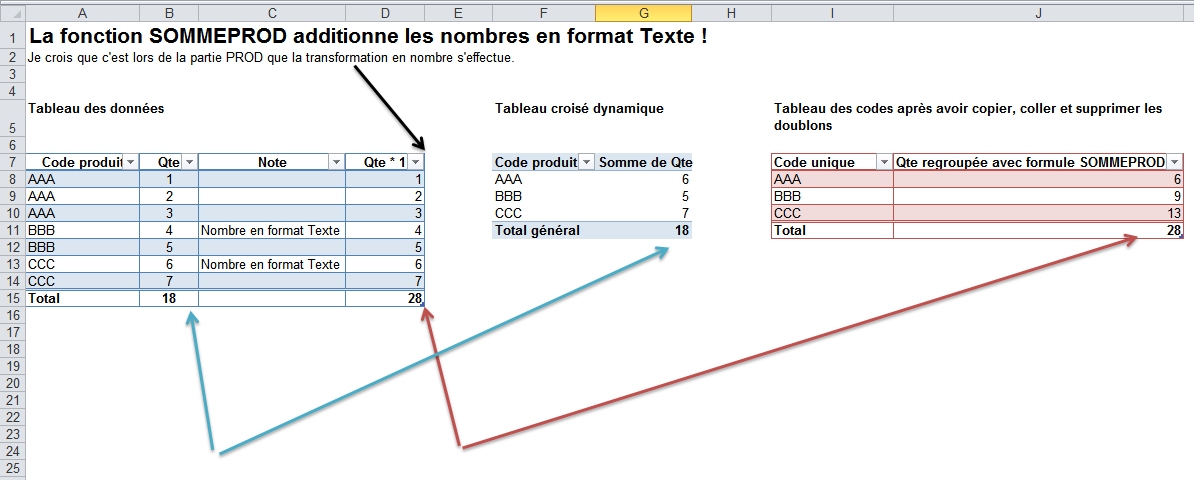Select the column A header
The image size is (1194, 480).
pyautogui.click(x=82, y=12)
